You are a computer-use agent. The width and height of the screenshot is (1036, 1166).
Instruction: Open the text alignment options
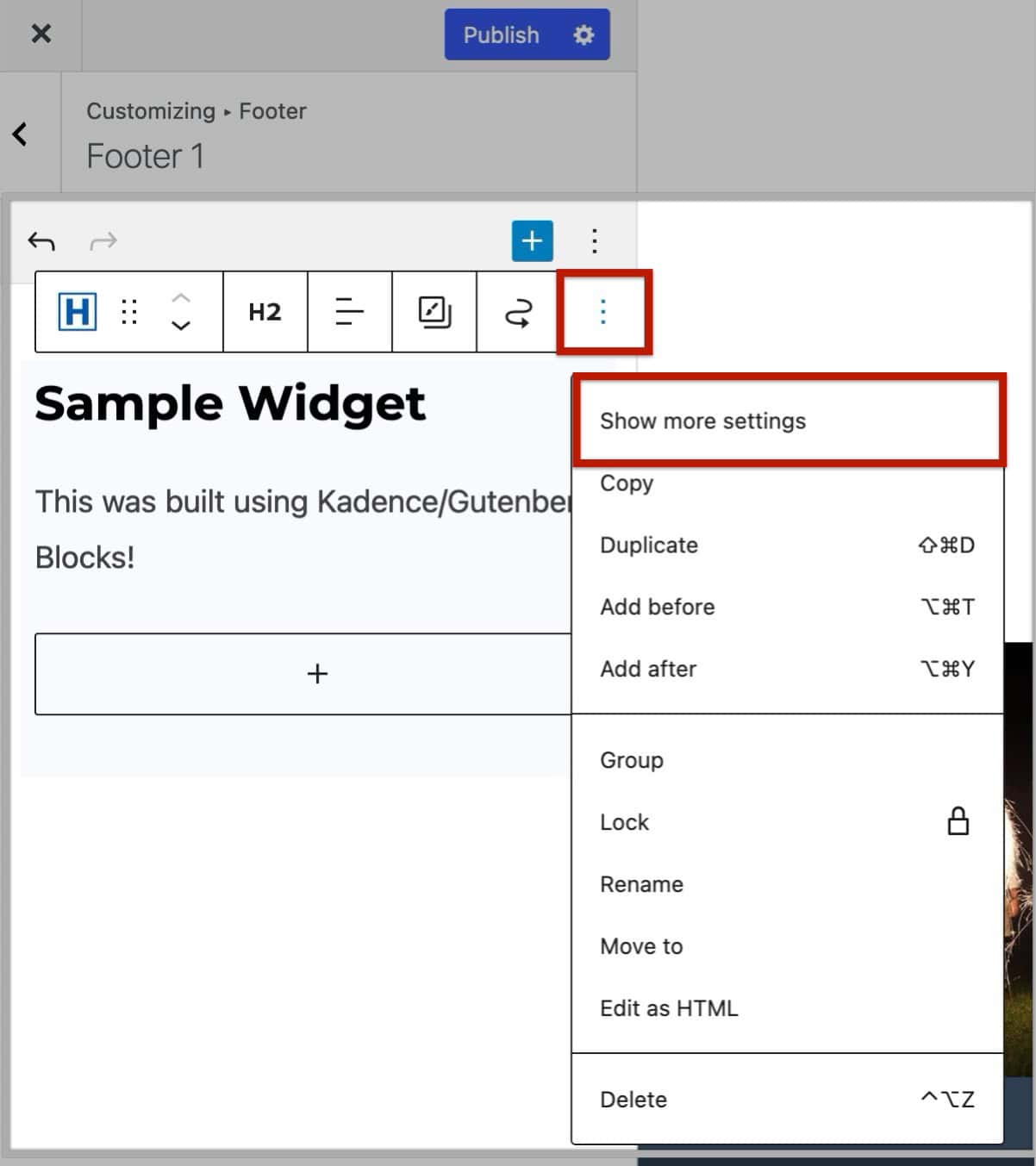(x=349, y=312)
